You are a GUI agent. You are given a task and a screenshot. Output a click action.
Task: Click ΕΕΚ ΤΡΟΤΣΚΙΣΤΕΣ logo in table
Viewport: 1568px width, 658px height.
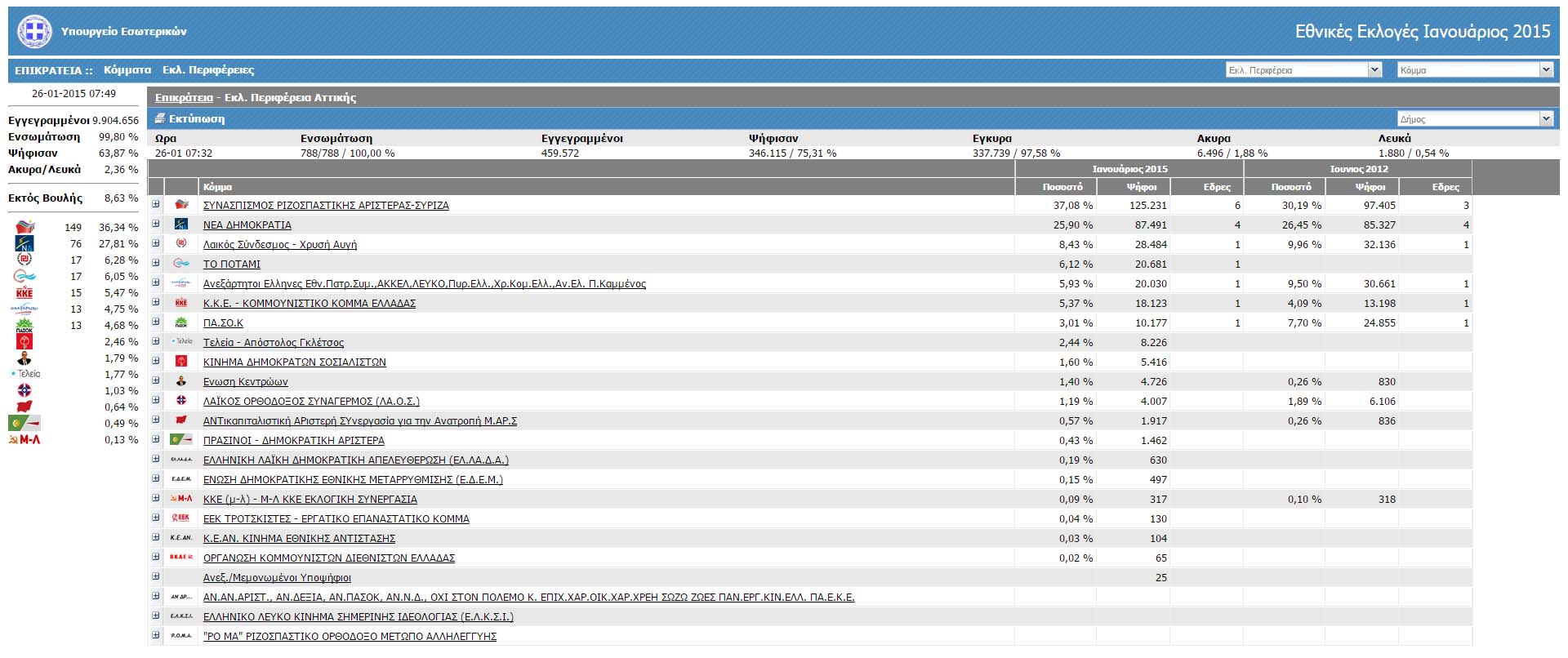click(181, 518)
